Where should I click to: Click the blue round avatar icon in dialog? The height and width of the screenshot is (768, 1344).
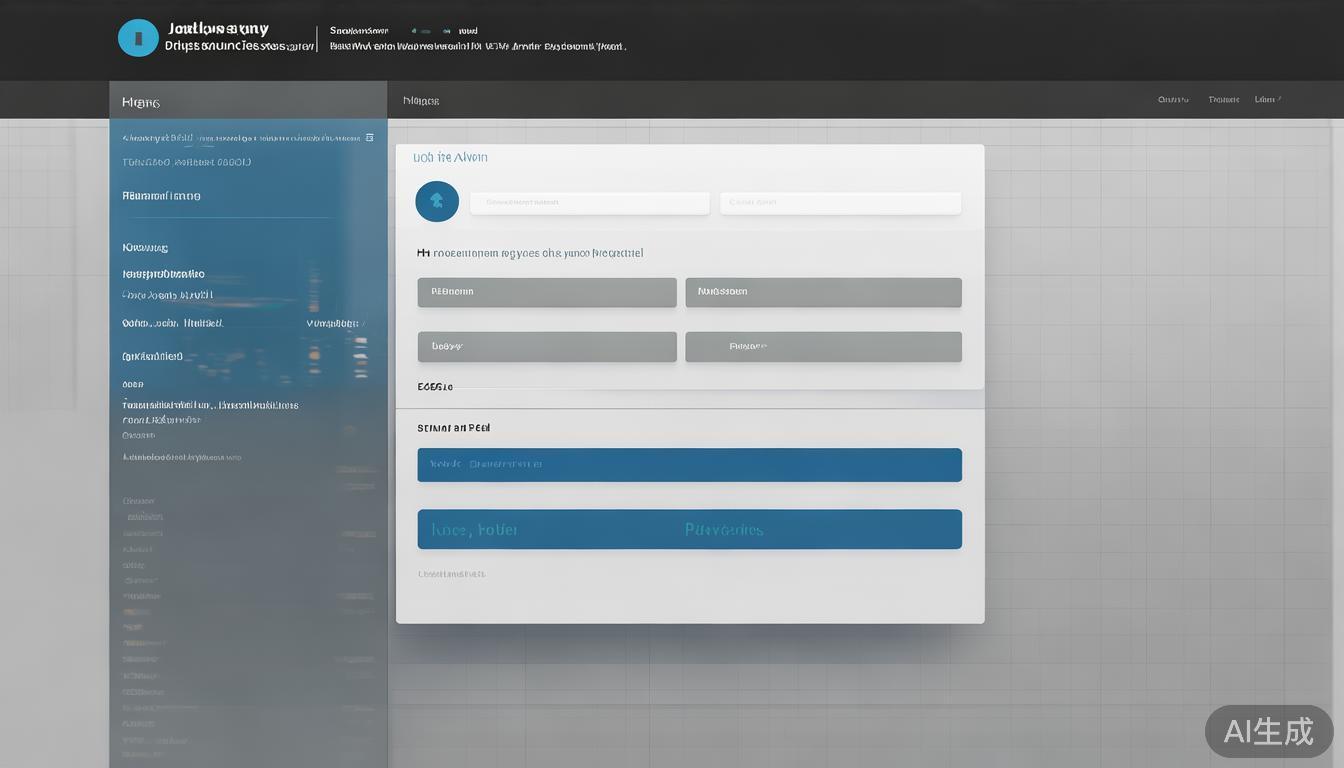point(437,201)
